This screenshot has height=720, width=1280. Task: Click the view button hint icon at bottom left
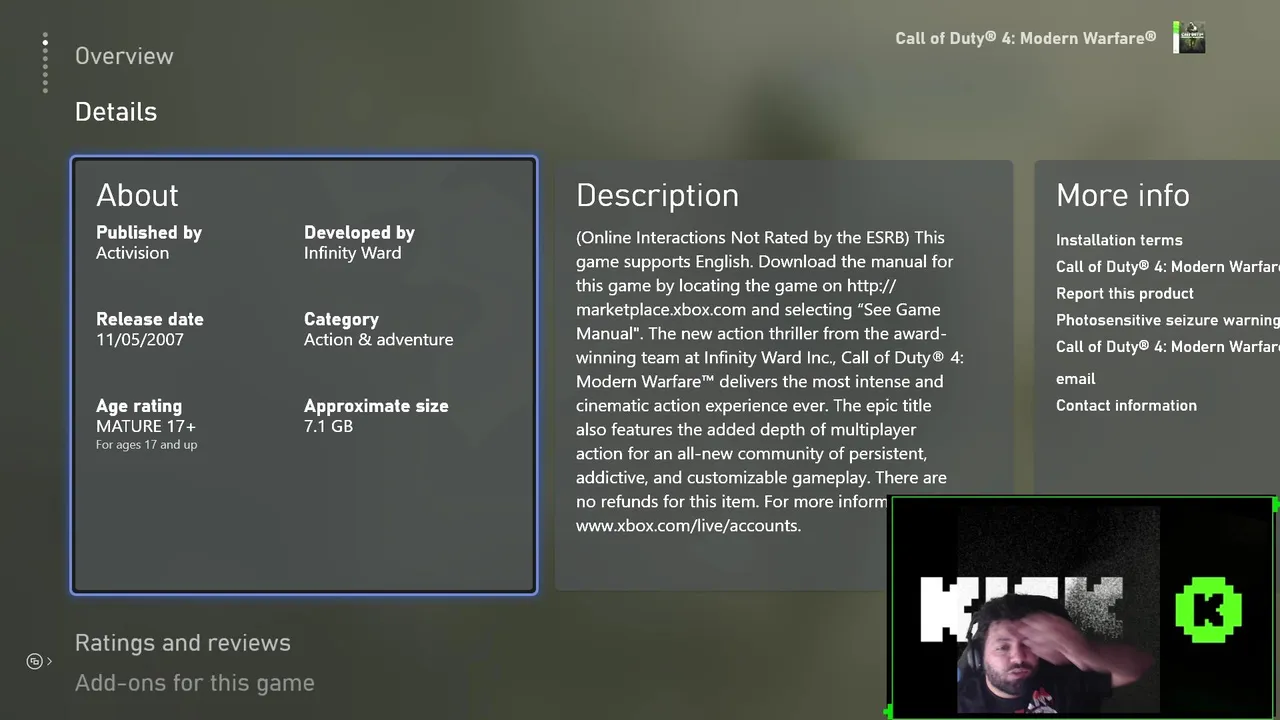(x=35, y=661)
